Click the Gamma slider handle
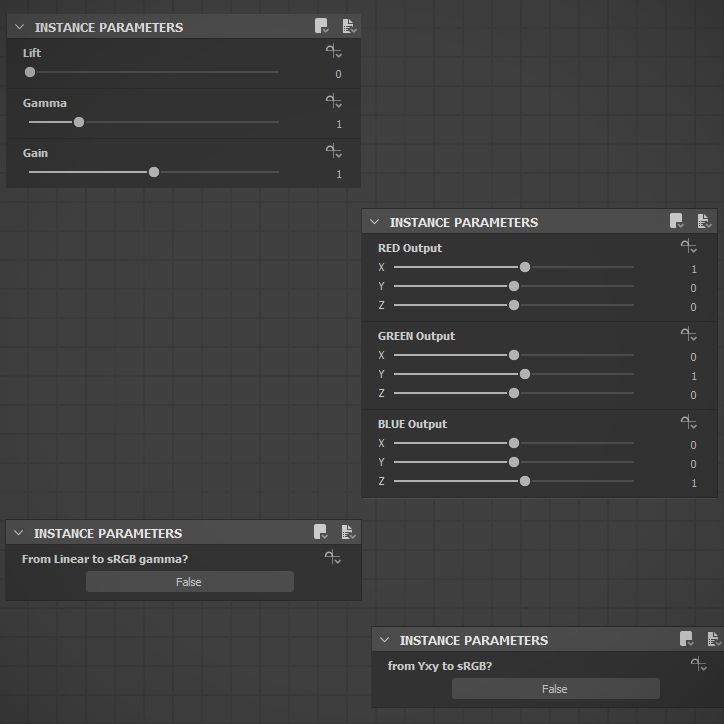 [x=79, y=122]
